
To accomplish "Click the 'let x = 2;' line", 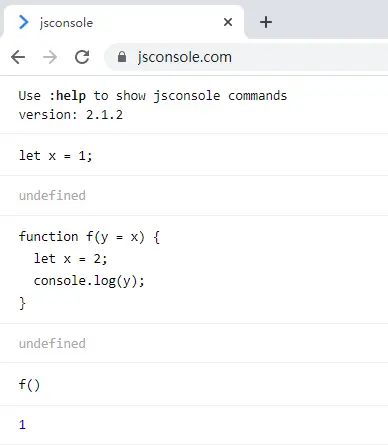I will [x=71, y=259].
